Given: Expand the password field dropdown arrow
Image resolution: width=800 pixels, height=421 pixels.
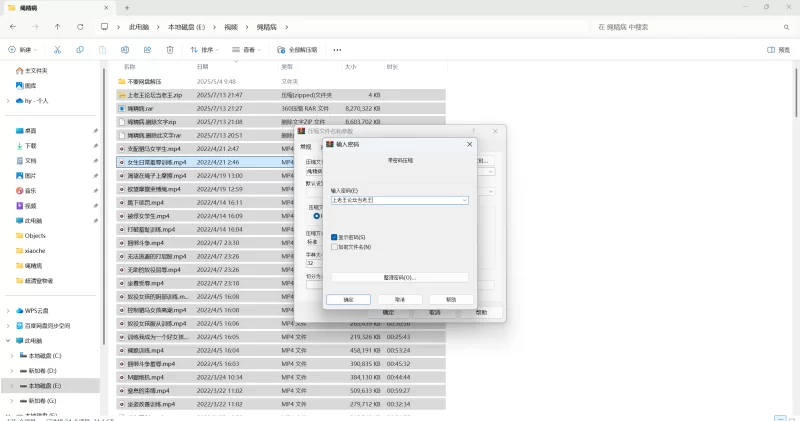Looking at the screenshot, I should [464, 201].
